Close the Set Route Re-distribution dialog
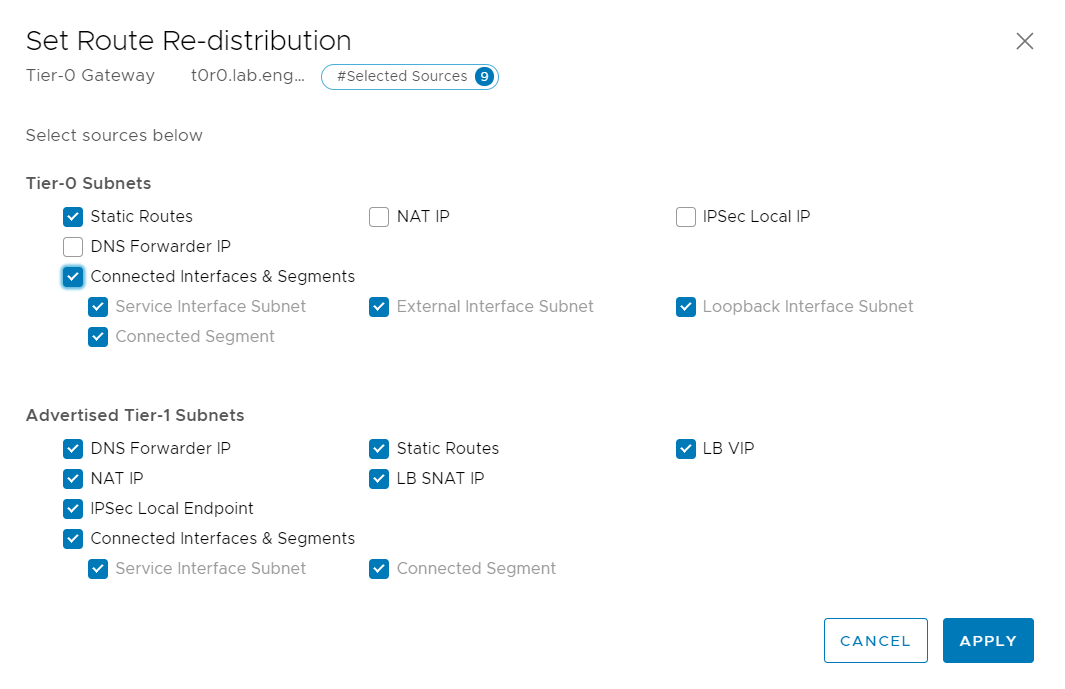Image resolution: width=1065 pixels, height=689 pixels. click(x=1024, y=41)
